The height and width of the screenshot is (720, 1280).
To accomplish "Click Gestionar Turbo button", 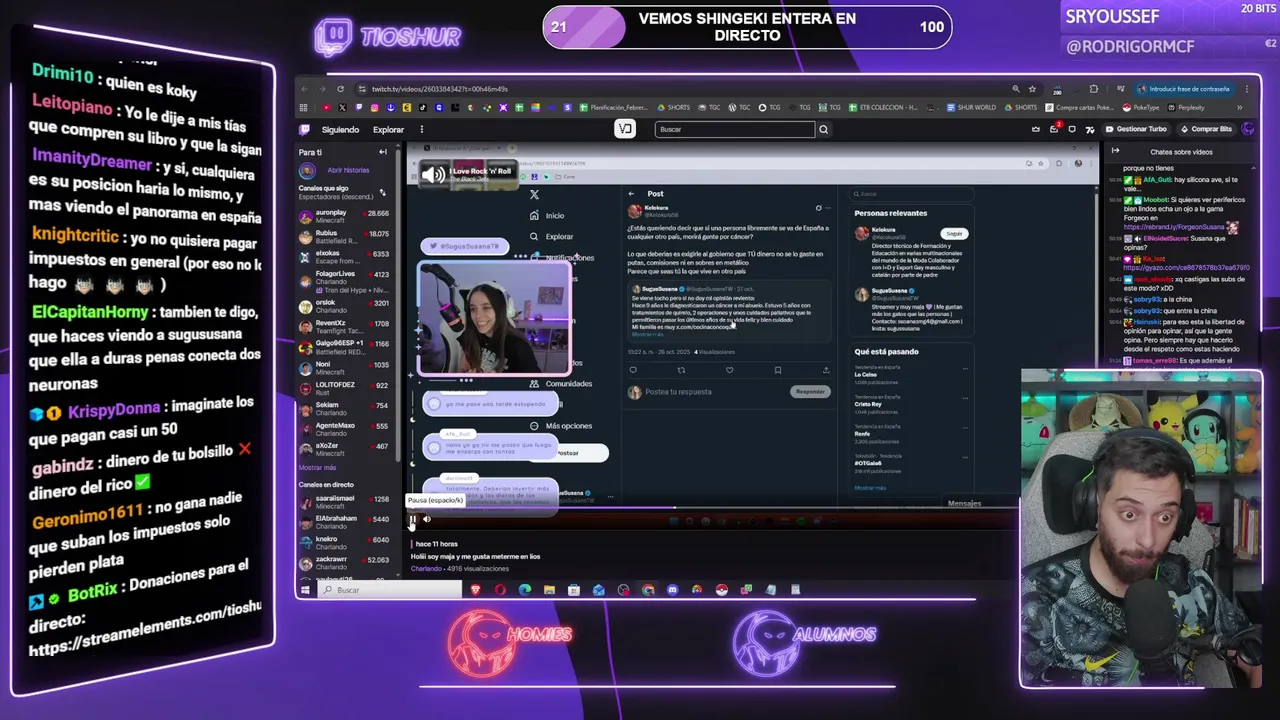I will 1136,129.
